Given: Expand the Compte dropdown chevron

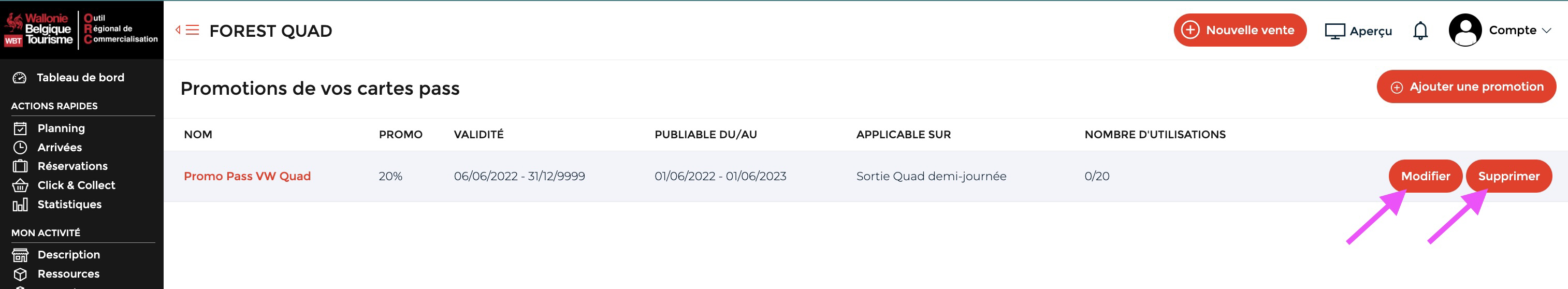Looking at the screenshot, I should (1547, 31).
